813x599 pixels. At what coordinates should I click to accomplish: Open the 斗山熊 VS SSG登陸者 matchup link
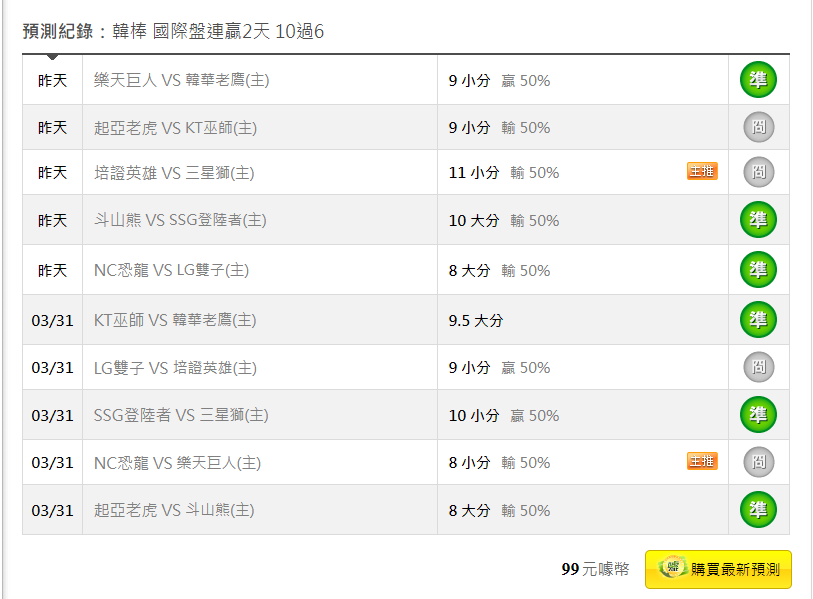click(179, 220)
